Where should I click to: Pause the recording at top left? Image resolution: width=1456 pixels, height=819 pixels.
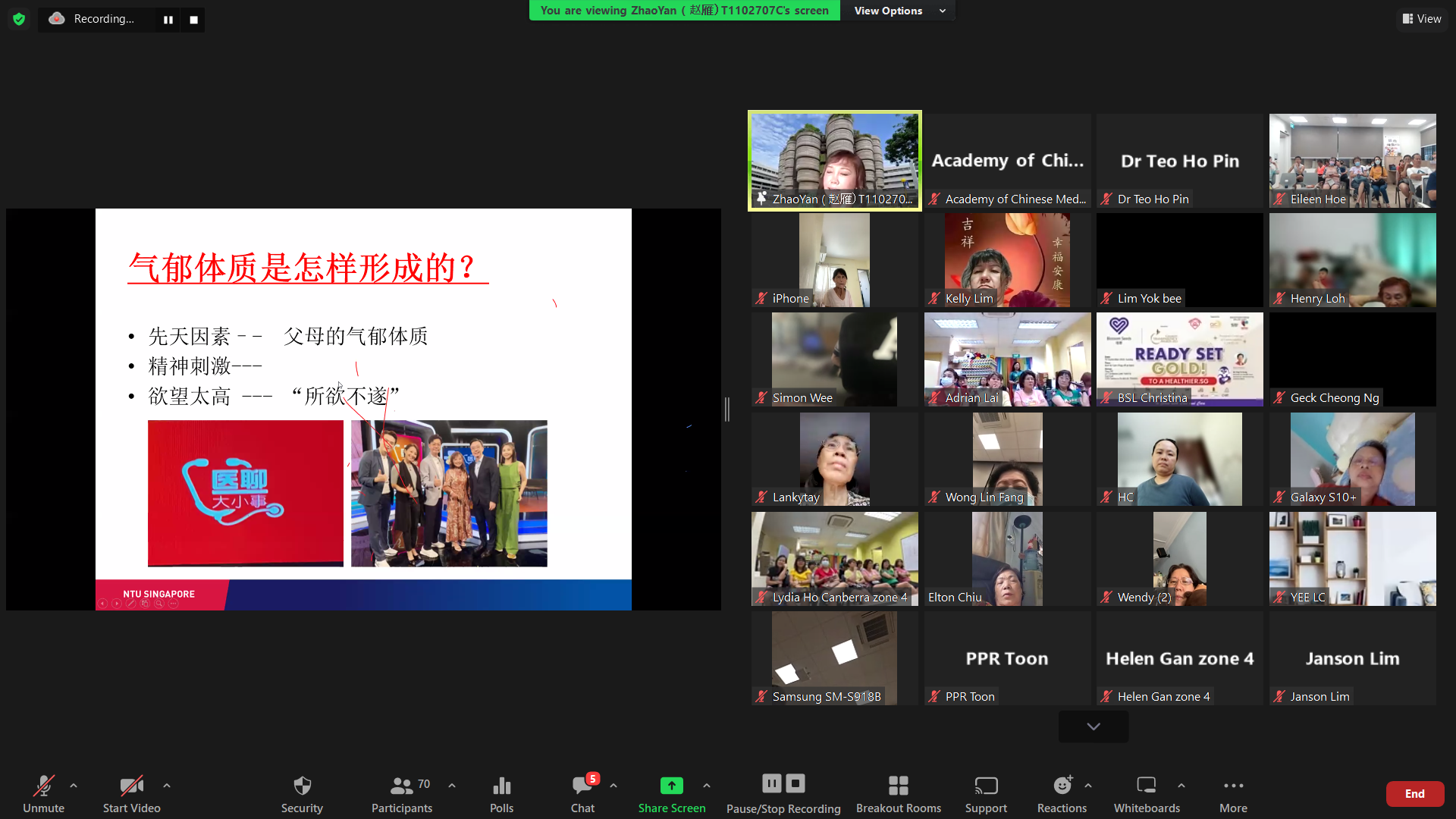coord(168,20)
